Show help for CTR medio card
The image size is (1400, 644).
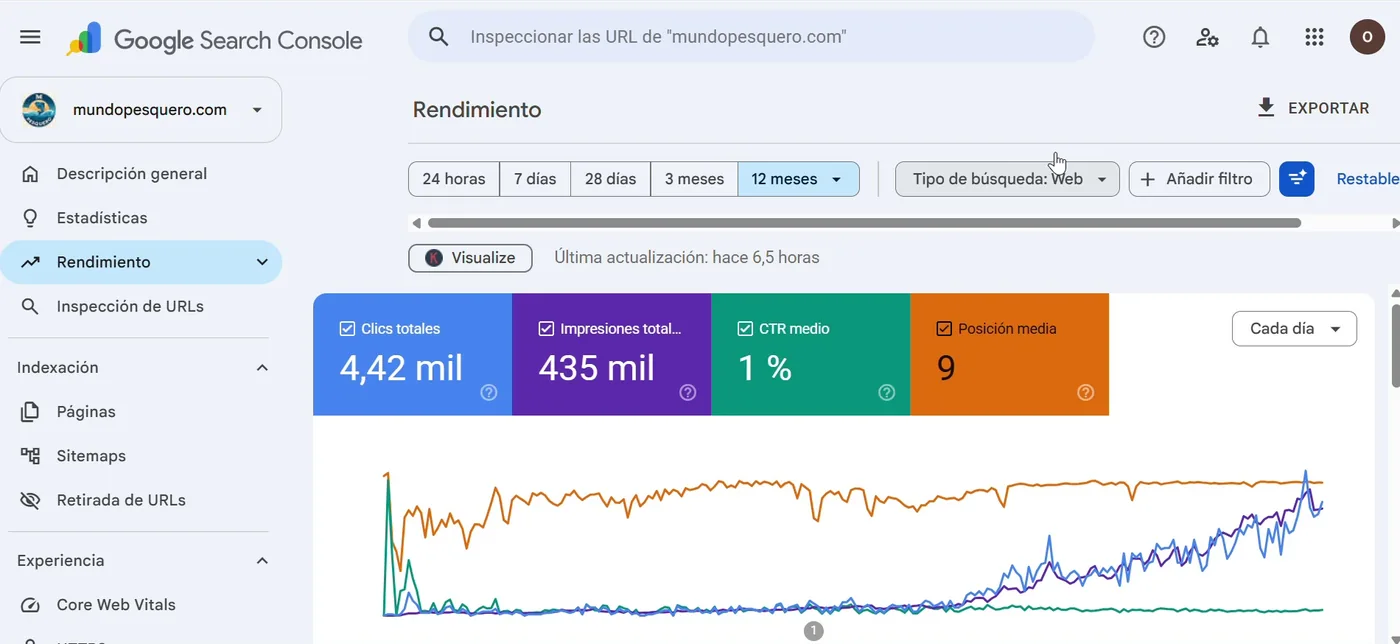click(887, 393)
